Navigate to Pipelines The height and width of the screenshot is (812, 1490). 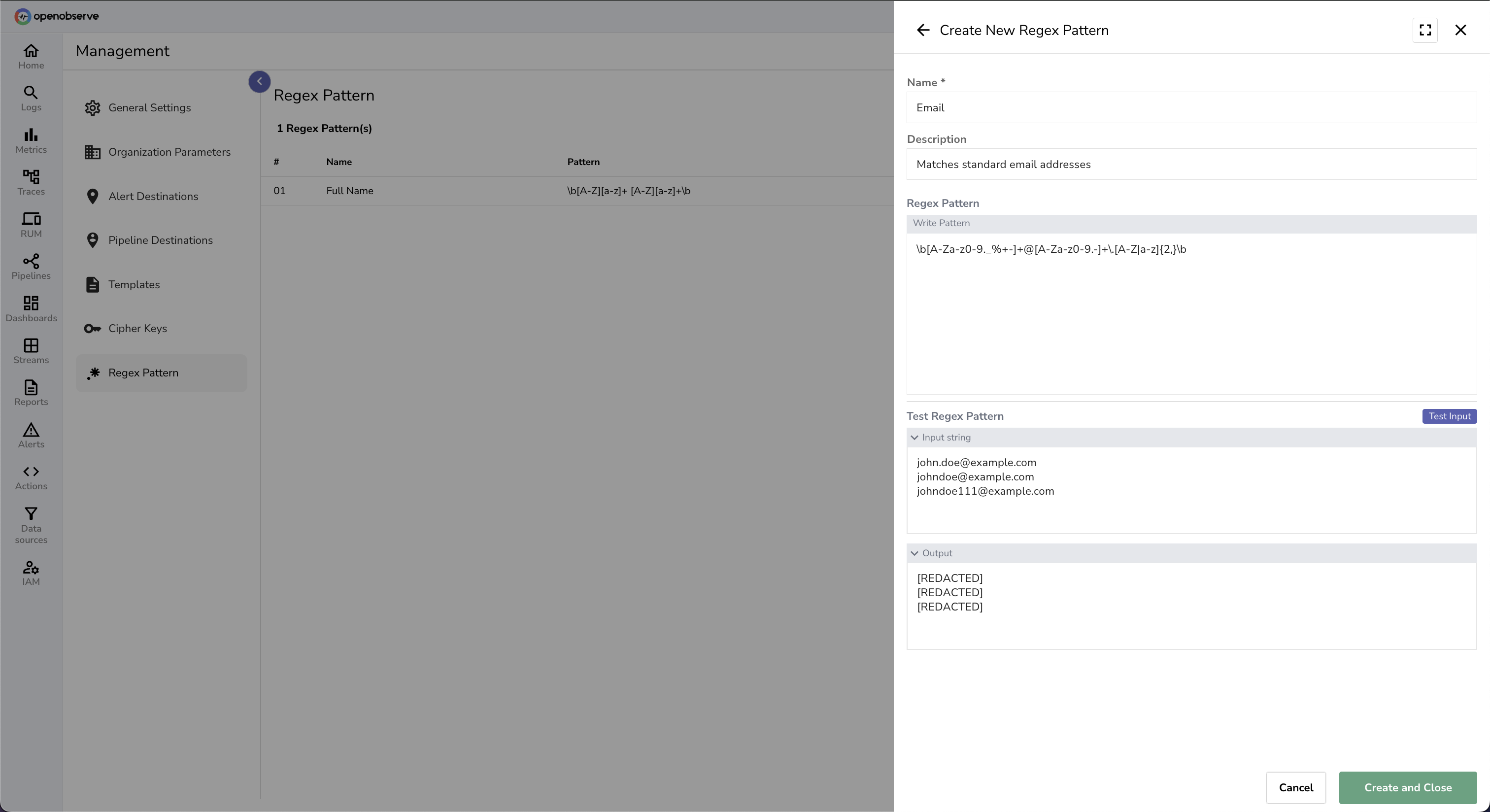pos(31,267)
